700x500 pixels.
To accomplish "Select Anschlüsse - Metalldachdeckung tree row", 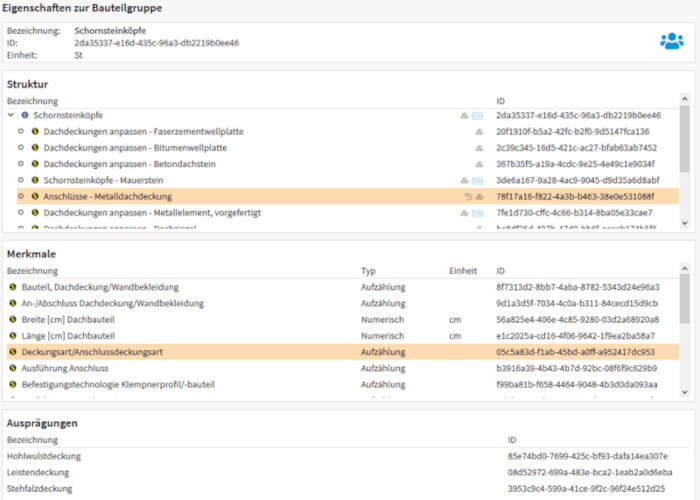I will click(348, 196).
